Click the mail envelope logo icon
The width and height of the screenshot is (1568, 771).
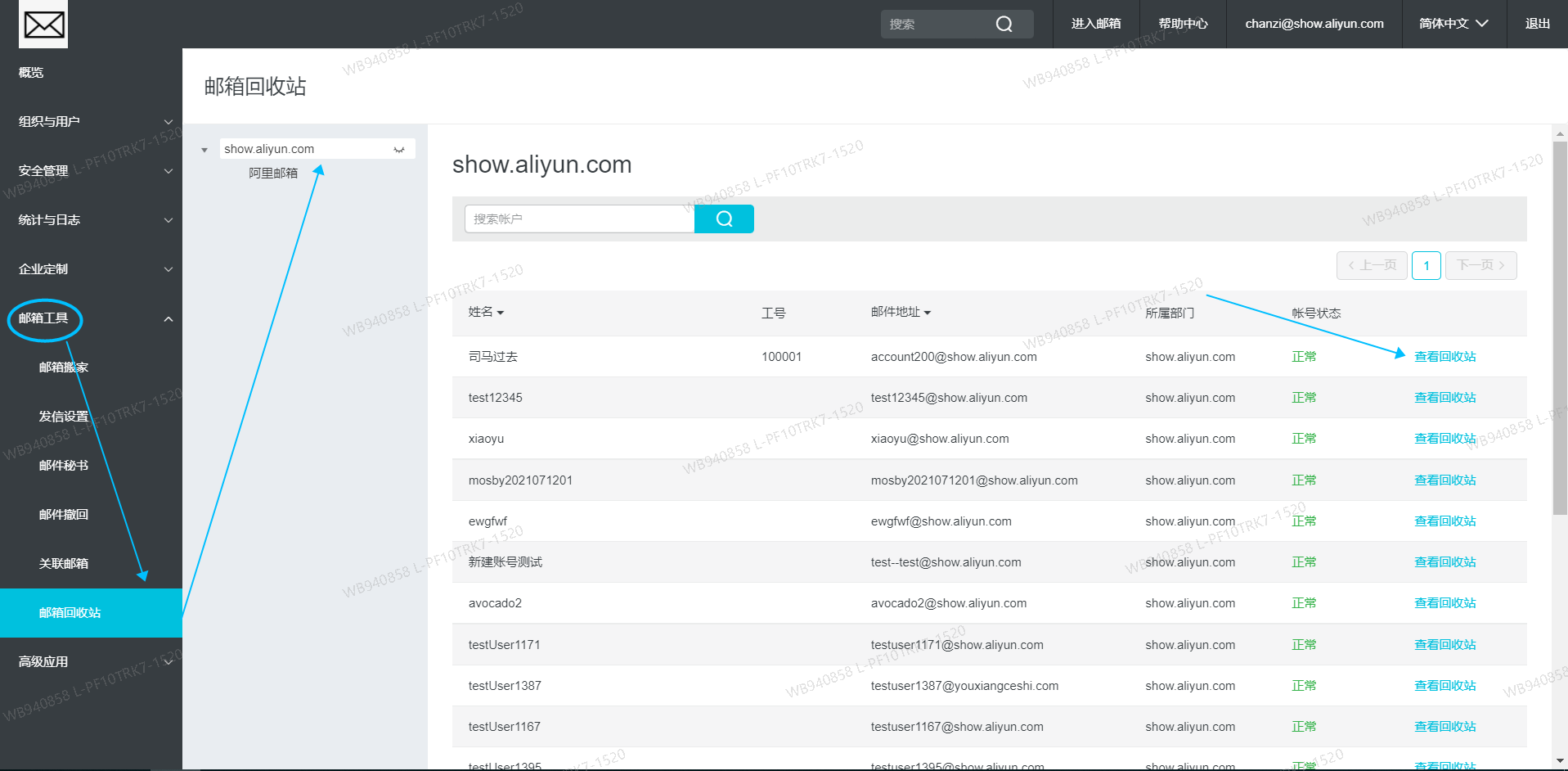(x=44, y=25)
